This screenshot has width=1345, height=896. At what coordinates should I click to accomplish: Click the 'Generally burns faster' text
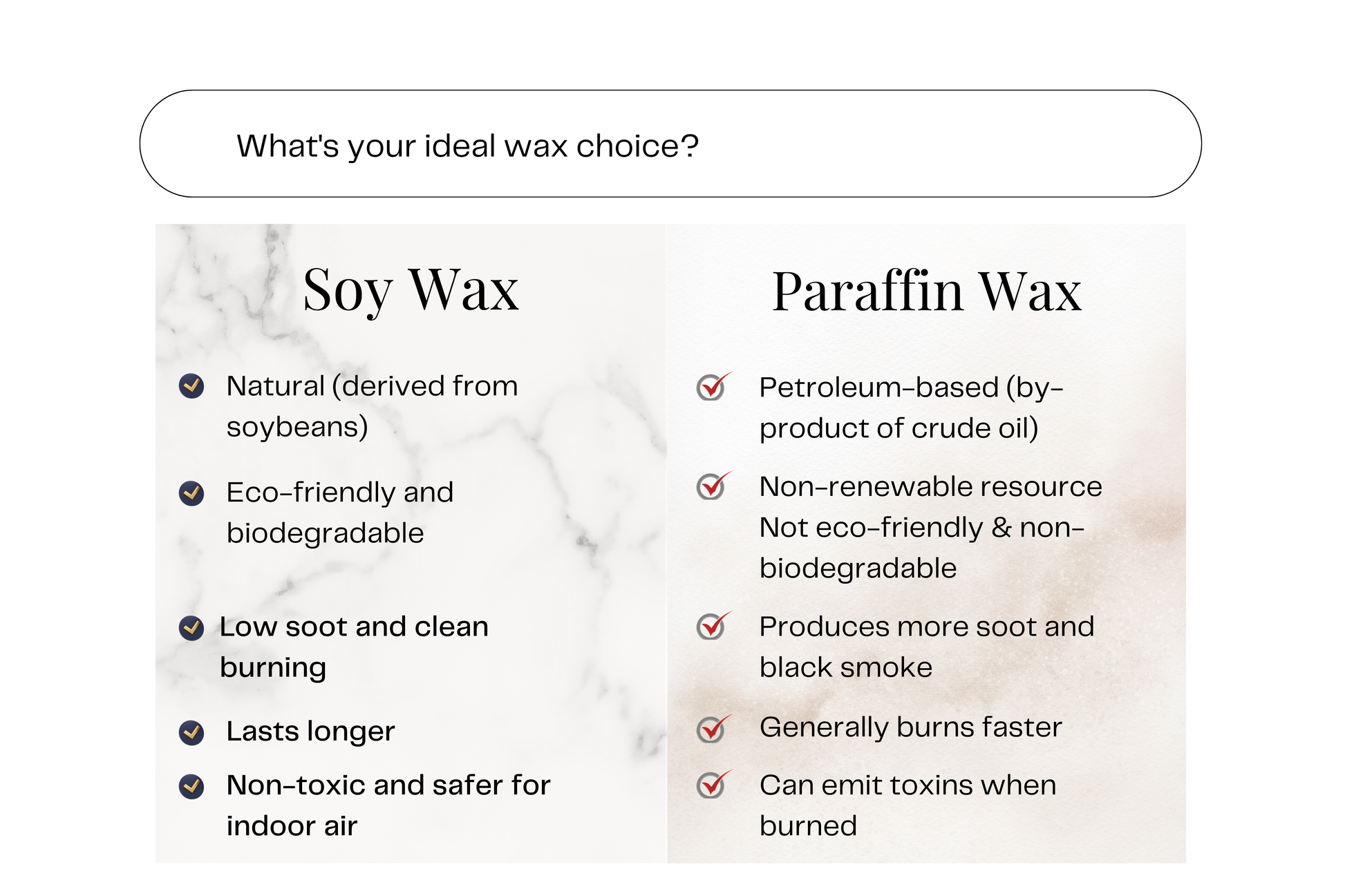pos(910,727)
